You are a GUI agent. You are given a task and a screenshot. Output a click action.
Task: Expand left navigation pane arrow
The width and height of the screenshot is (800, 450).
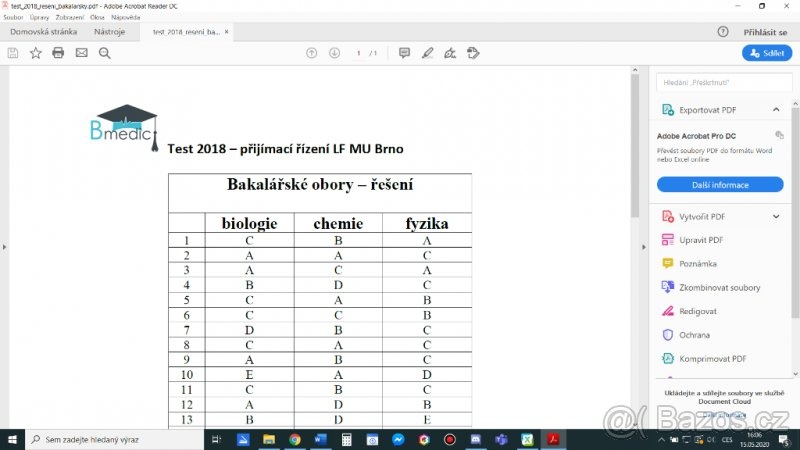pyautogui.click(x=4, y=247)
